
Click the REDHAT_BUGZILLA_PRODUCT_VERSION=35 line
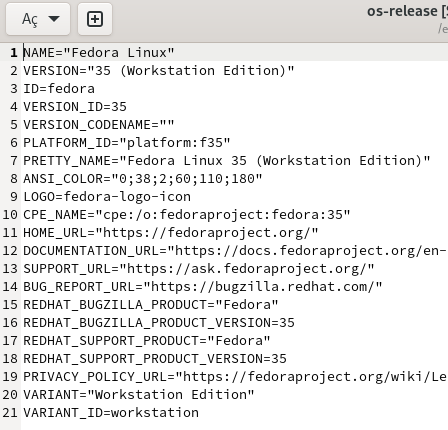pyautogui.click(x=159, y=323)
